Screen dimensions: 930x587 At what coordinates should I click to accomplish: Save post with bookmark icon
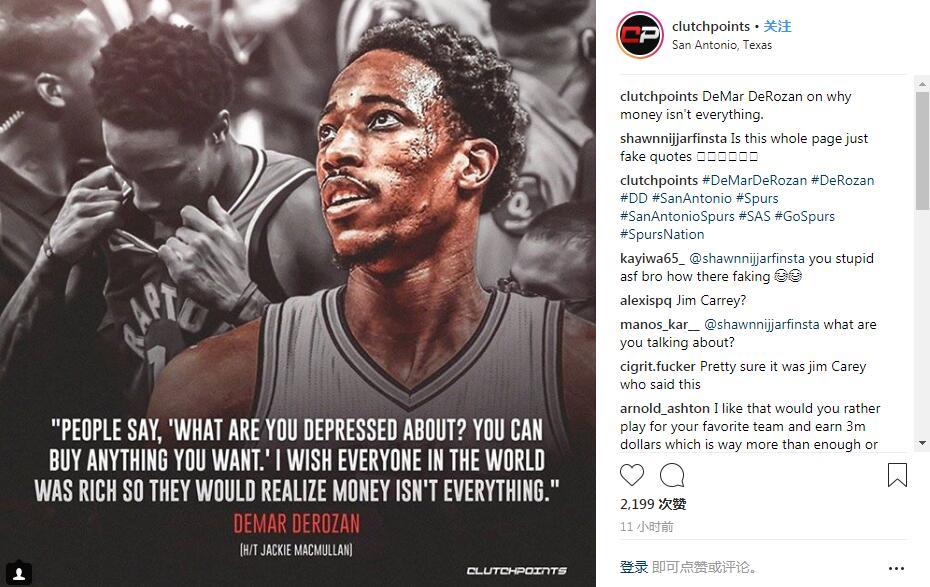pyautogui.click(x=897, y=475)
